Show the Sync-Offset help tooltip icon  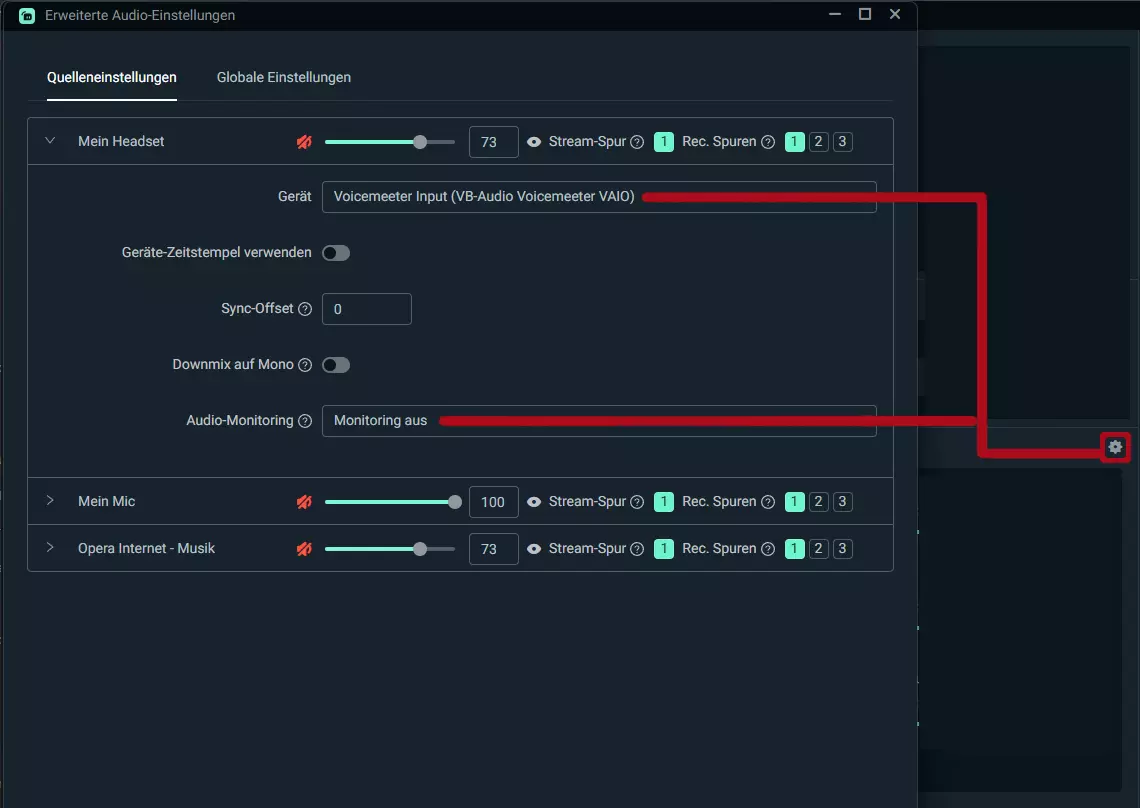[305, 309]
